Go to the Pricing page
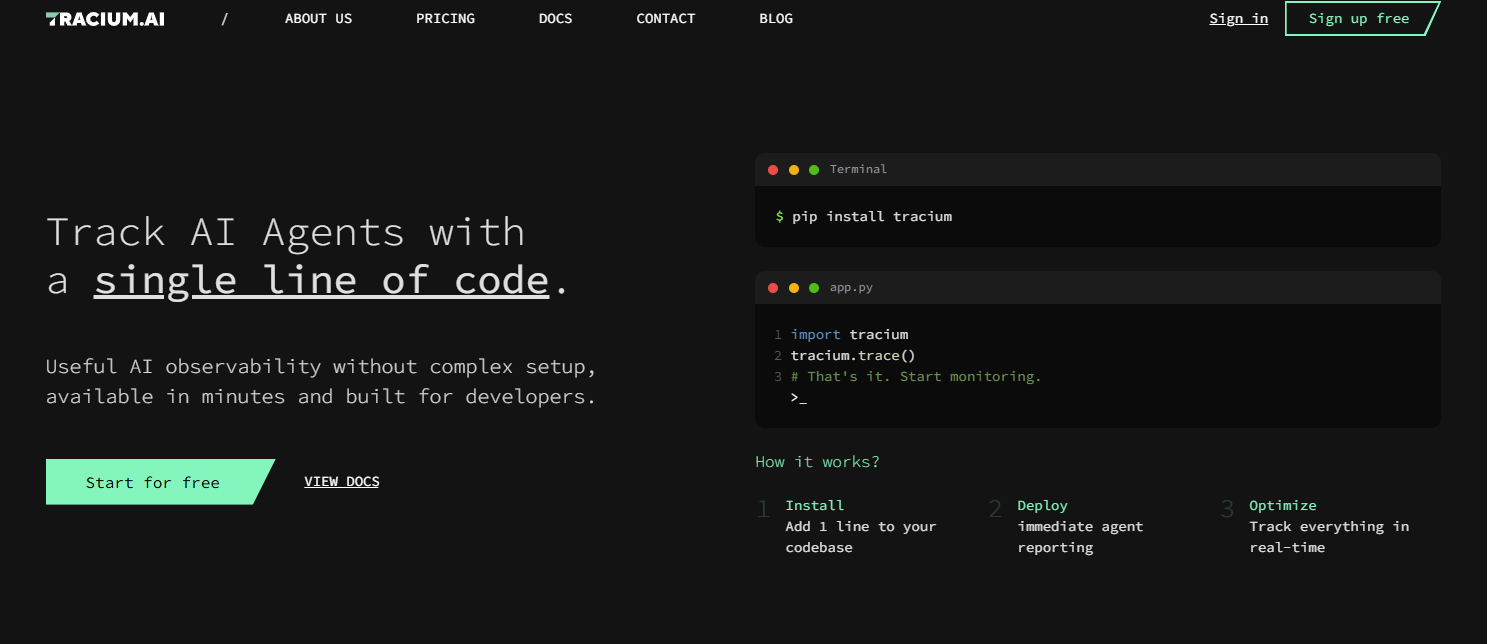This screenshot has height=644, width=1487. tap(445, 18)
